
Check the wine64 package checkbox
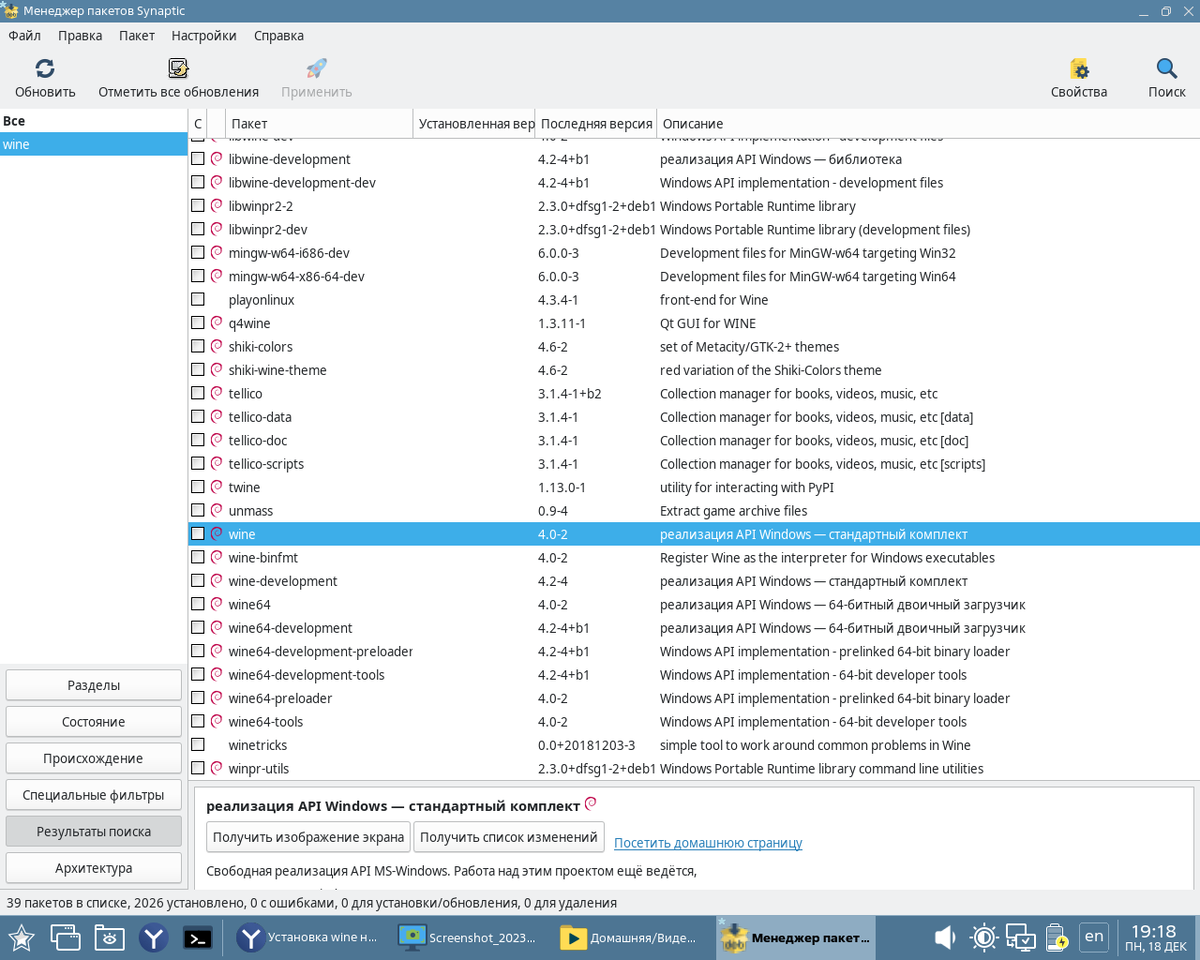(198, 604)
